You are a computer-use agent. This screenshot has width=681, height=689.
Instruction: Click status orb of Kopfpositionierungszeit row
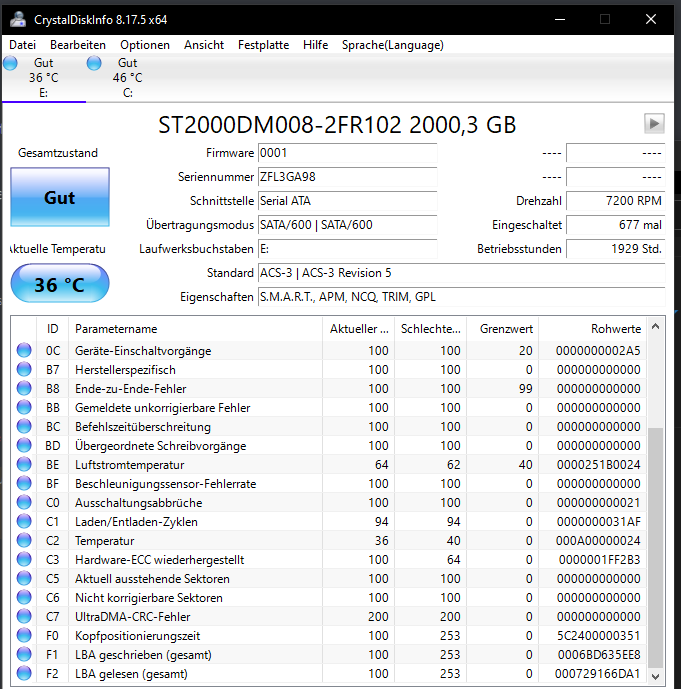[x=24, y=635]
